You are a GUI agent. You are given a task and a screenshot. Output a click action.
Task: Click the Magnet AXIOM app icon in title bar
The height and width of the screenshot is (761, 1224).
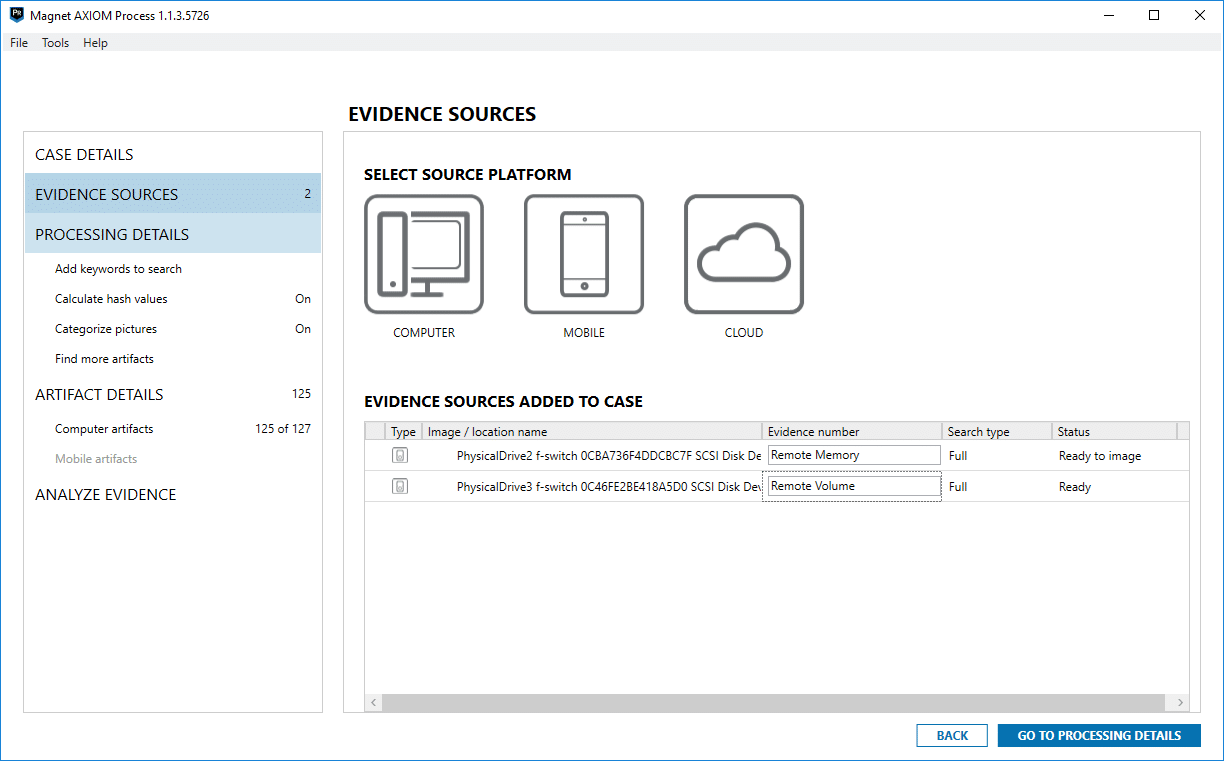point(17,16)
